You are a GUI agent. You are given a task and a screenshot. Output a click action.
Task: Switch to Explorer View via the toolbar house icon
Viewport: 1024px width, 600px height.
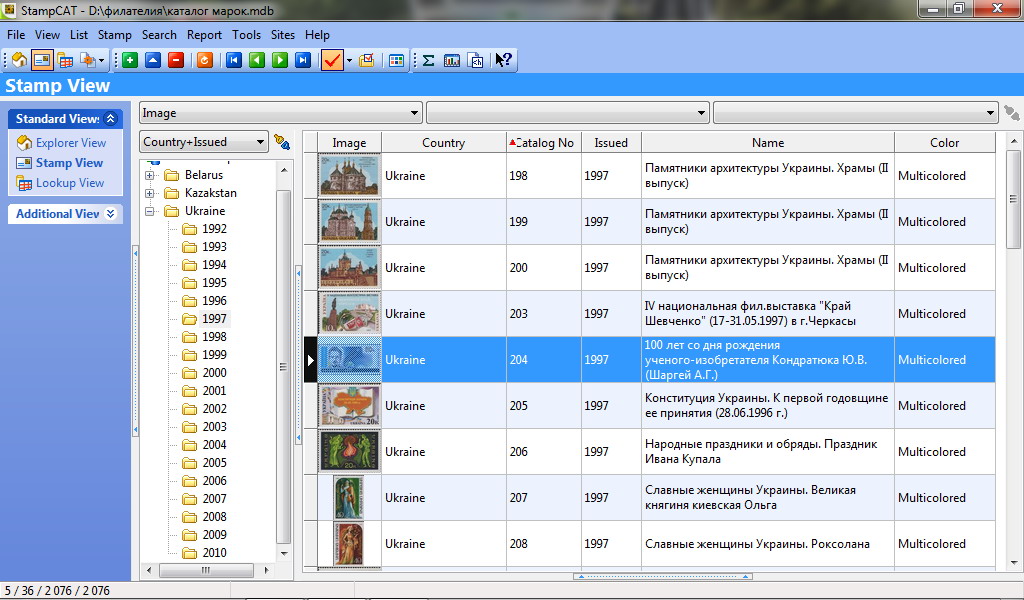click(20, 60)
